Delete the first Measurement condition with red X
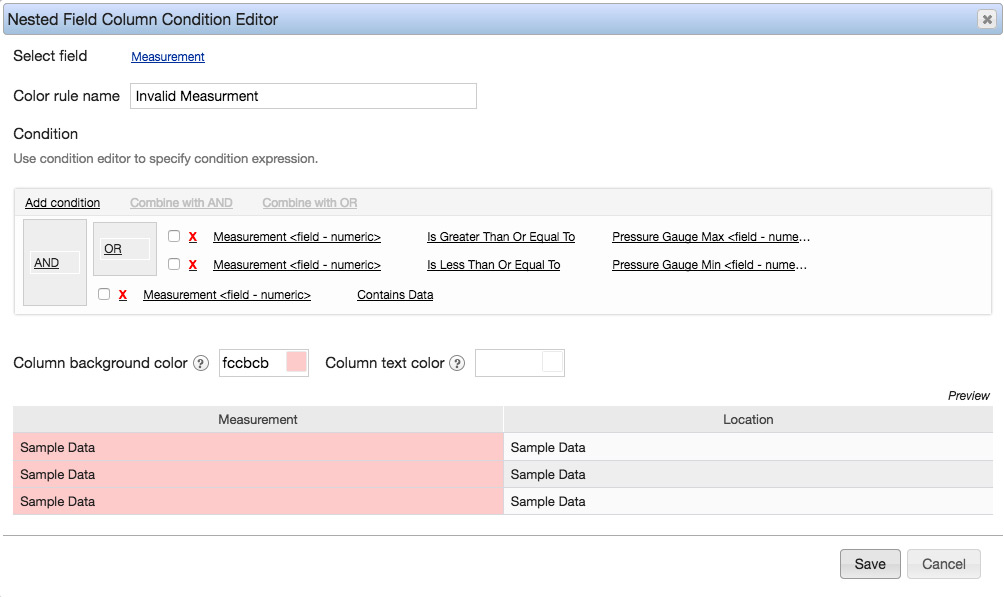Viewport: 1004px width, 597px height. pos(192,236)
